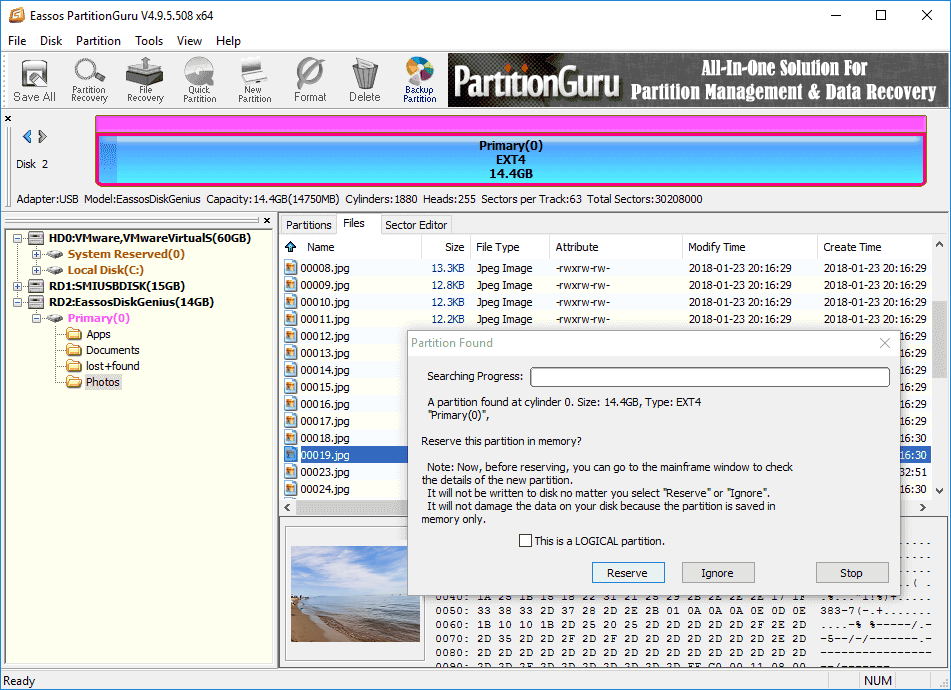Click the Searching Progress bar

click(708, 376)
